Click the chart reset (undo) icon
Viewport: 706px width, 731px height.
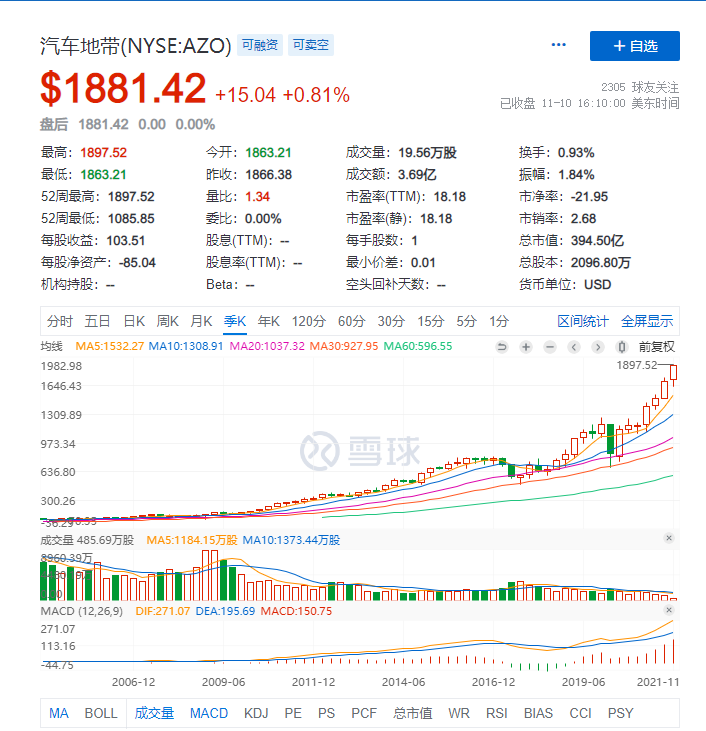[x=503, y=347]
